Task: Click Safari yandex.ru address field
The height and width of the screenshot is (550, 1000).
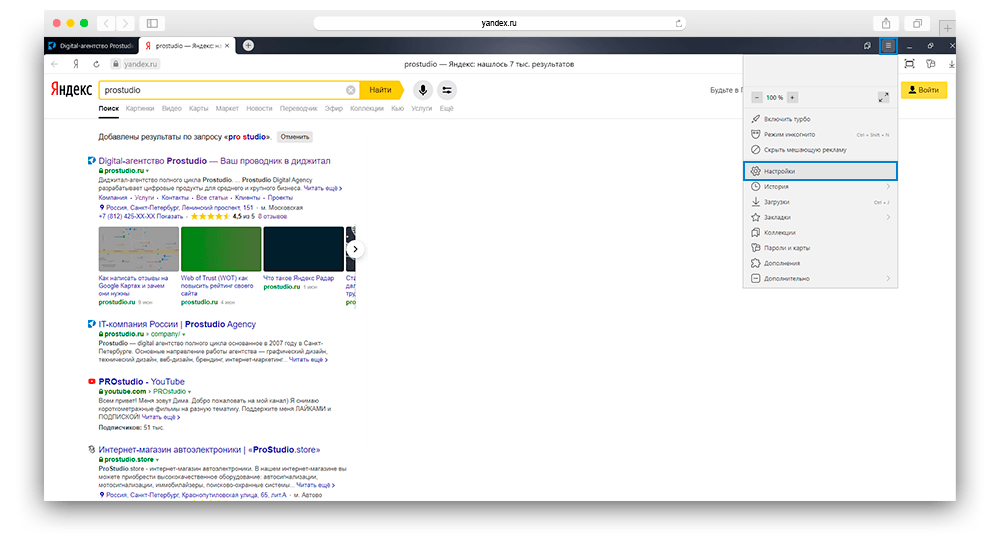Action: (x=499, y=24)
